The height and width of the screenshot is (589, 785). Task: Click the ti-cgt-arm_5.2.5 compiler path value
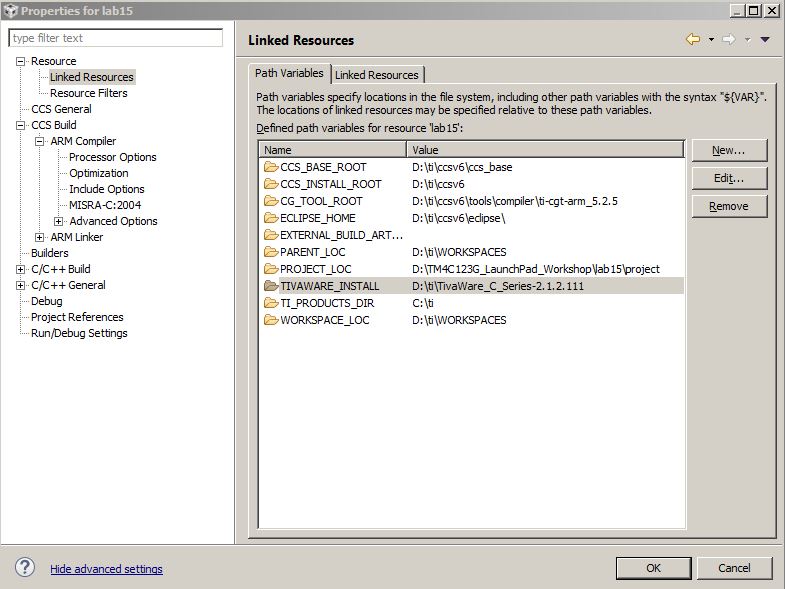click(515, 201)
